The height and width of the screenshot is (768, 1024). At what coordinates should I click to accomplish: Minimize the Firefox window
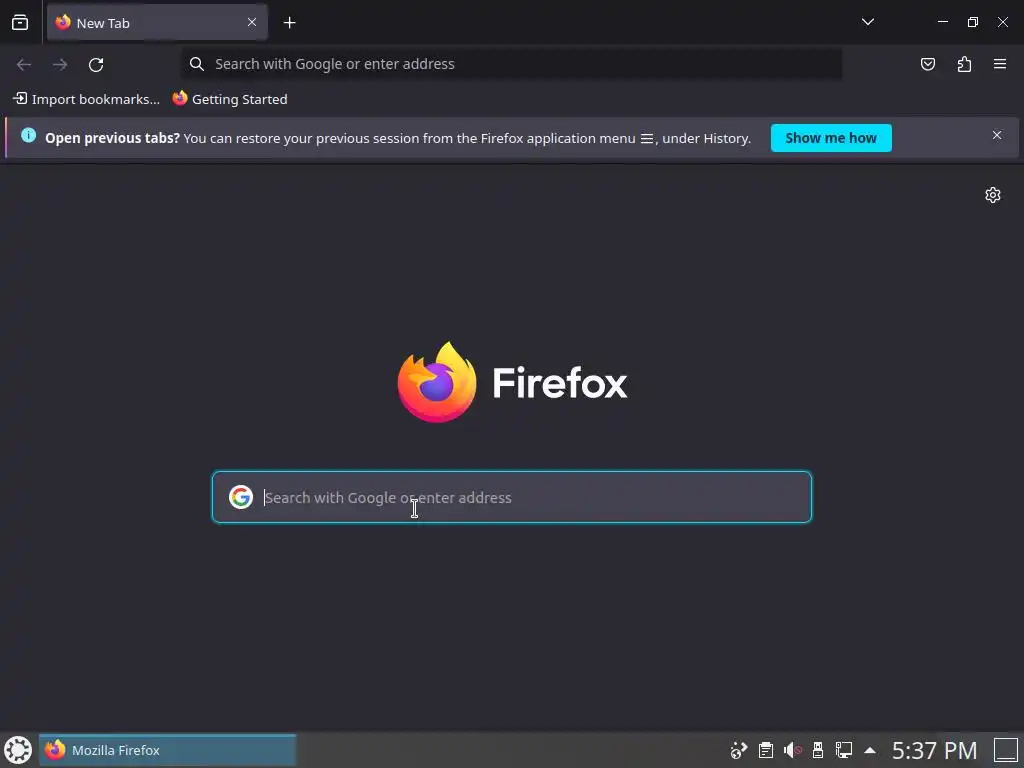tap(942, 22)
